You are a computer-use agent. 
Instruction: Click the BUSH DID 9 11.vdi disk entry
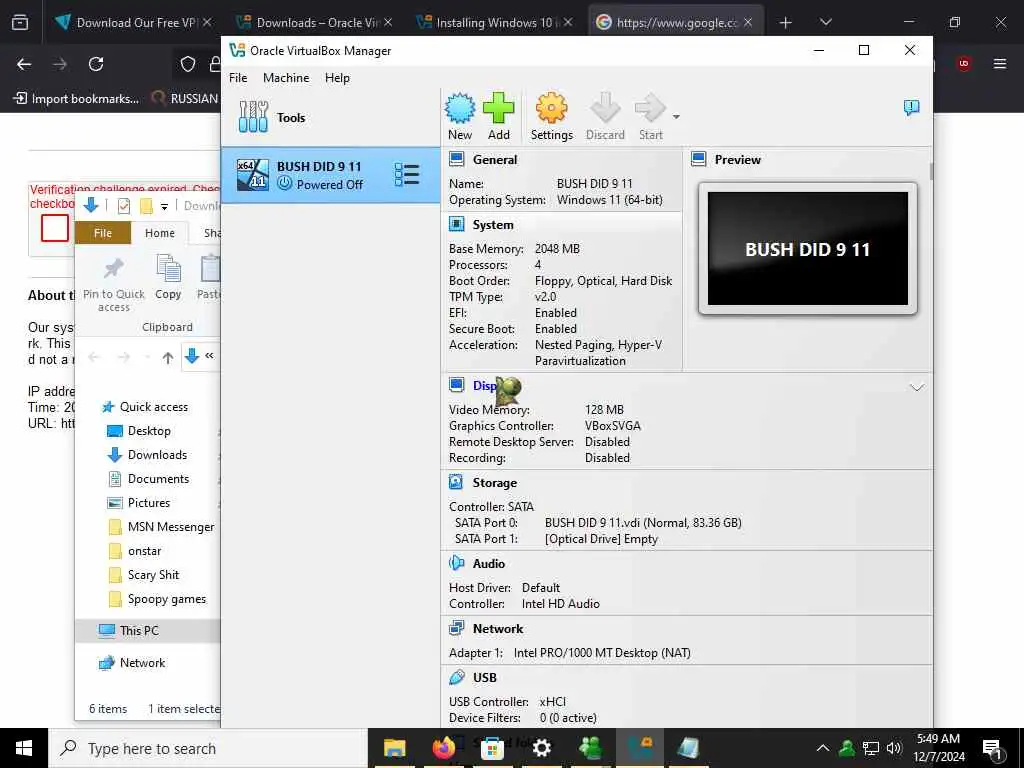point(643,522)
